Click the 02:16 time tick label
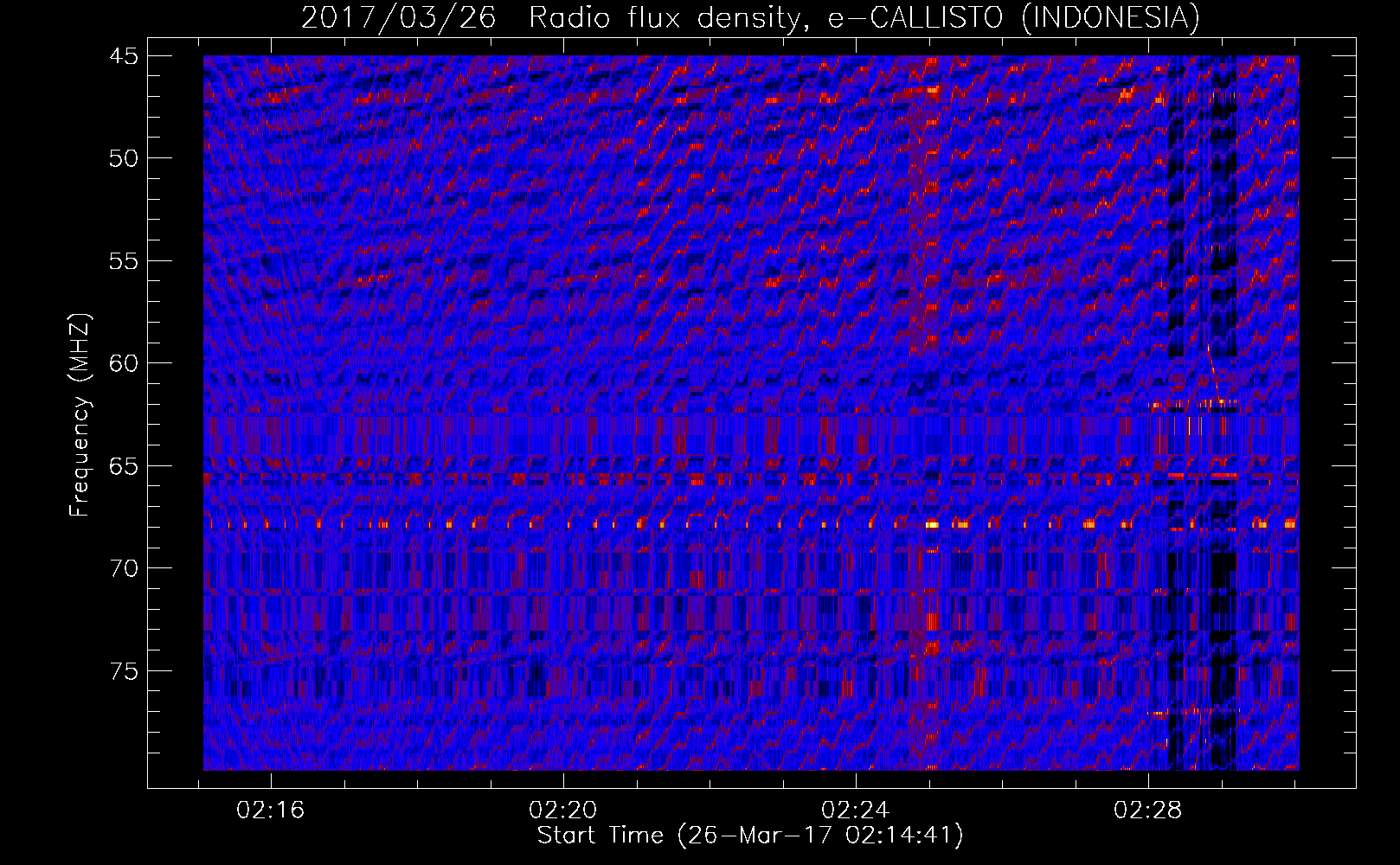 click(271, 811)
